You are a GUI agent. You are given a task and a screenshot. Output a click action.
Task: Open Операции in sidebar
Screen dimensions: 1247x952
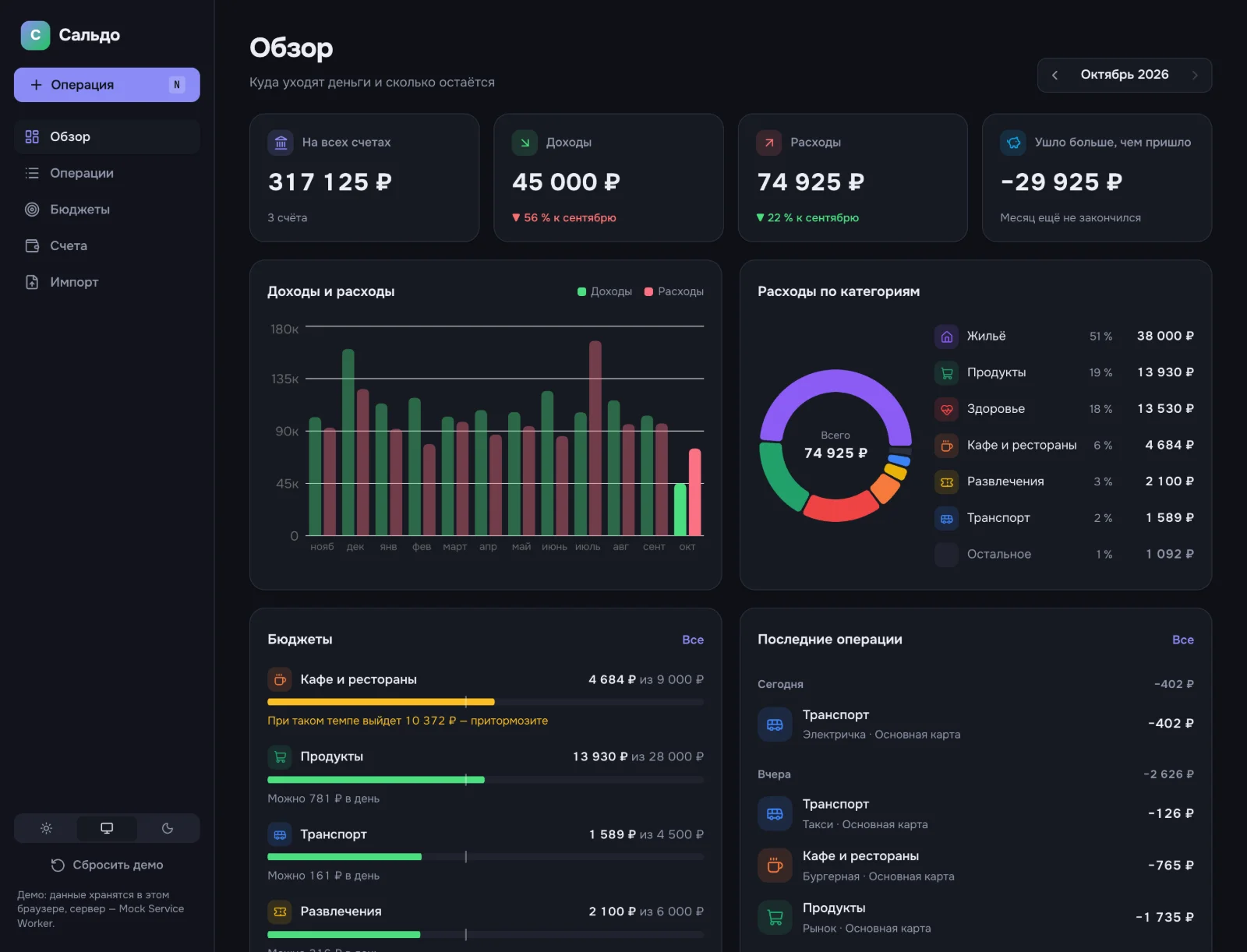[x=107, y=173]
